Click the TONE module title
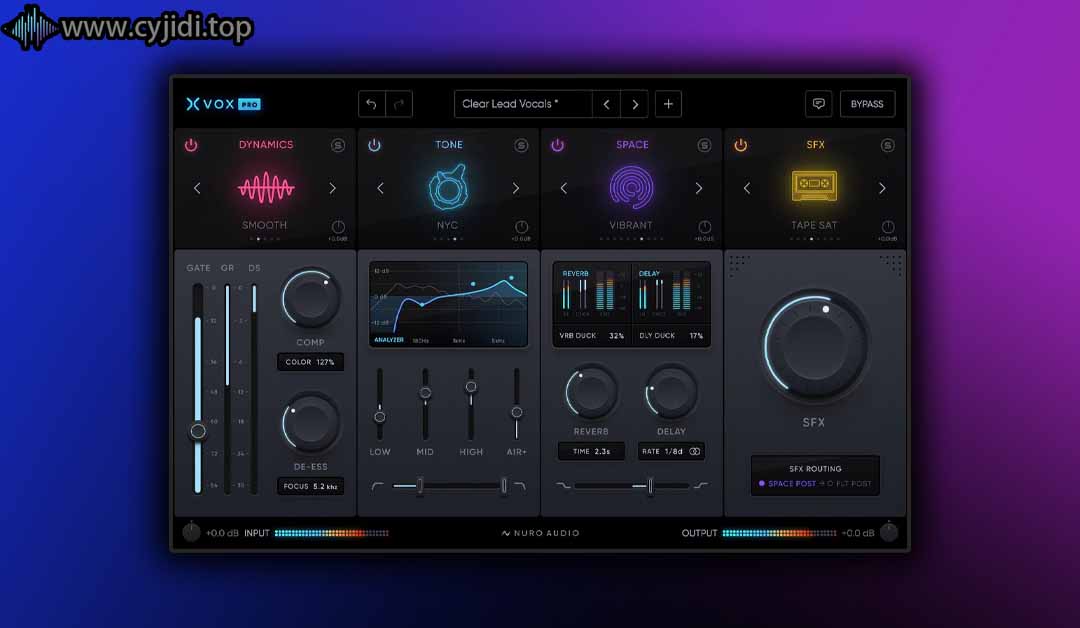 tap(449, 145)
